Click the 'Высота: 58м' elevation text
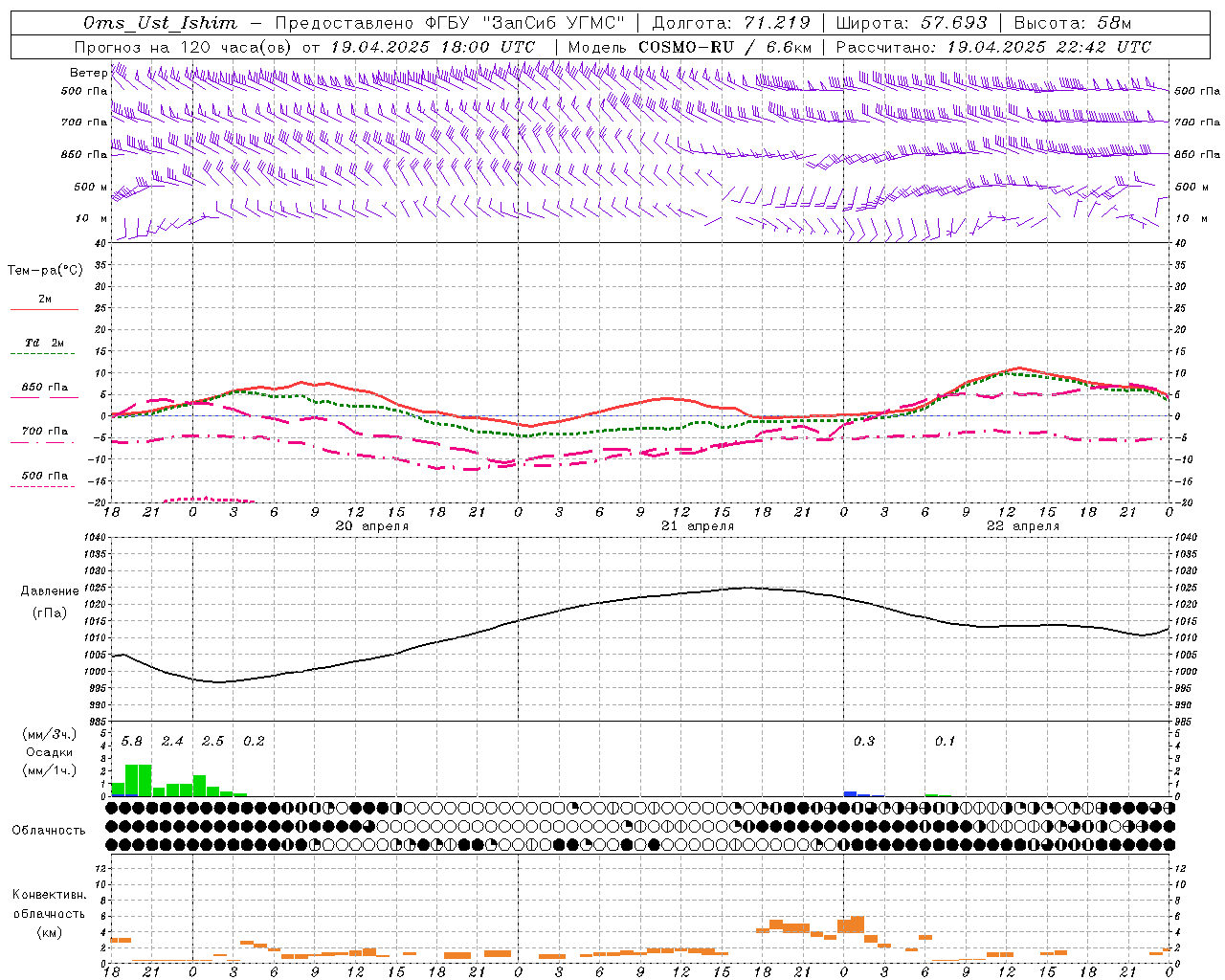 pos(1073,23)
